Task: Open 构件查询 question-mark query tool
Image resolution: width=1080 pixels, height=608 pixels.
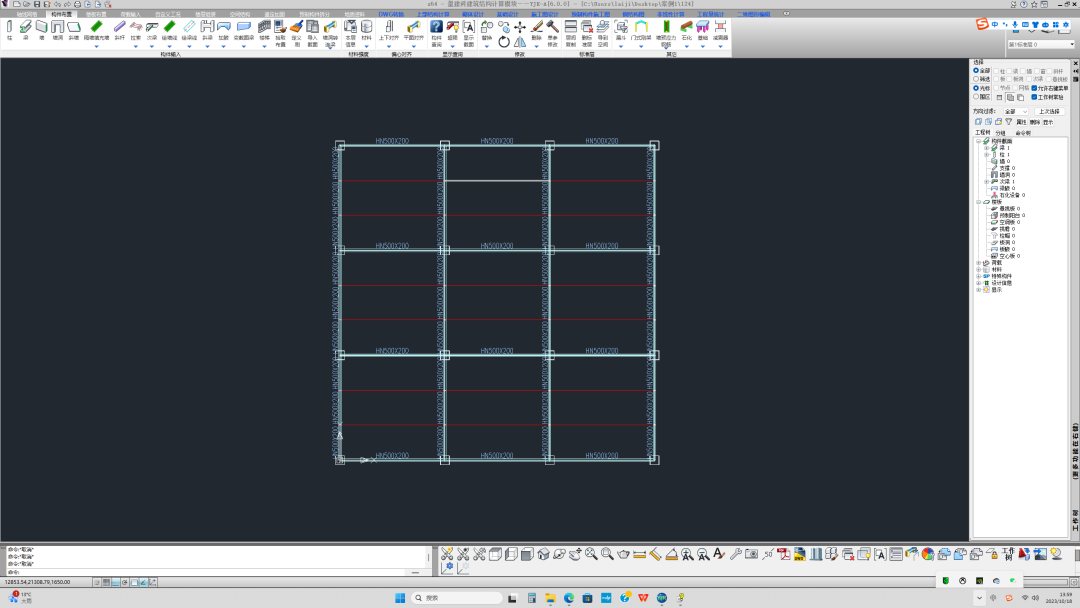Action: 436,33
